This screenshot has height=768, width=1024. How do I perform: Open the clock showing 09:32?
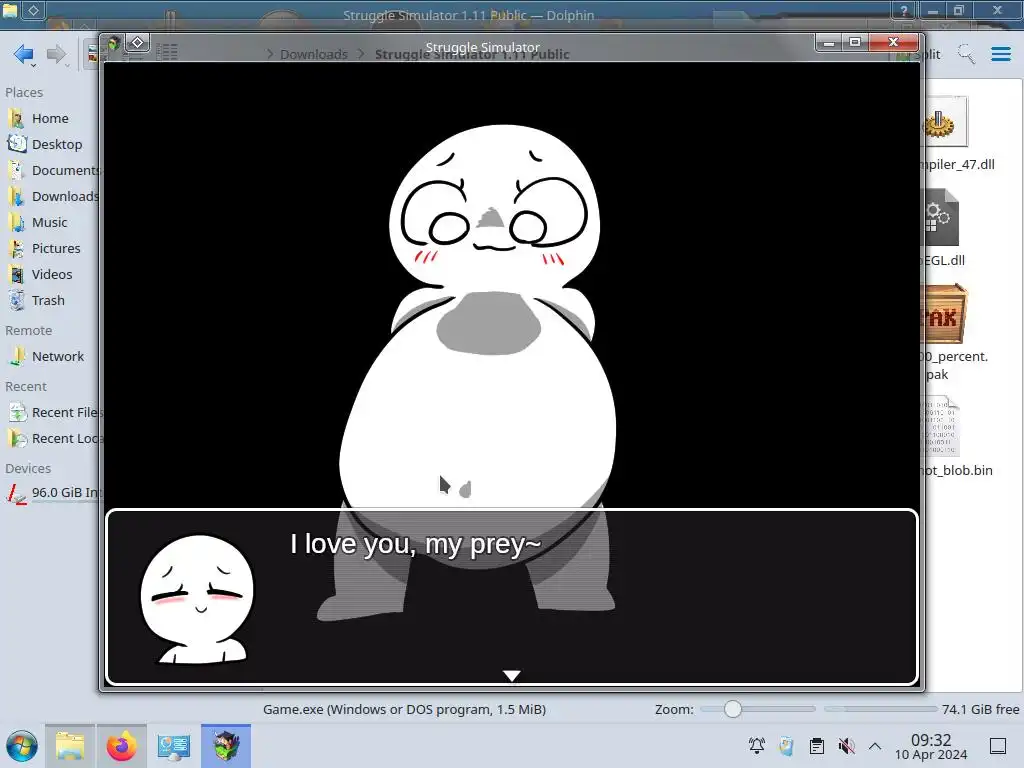pyautogui.click(x=931, y=746)
